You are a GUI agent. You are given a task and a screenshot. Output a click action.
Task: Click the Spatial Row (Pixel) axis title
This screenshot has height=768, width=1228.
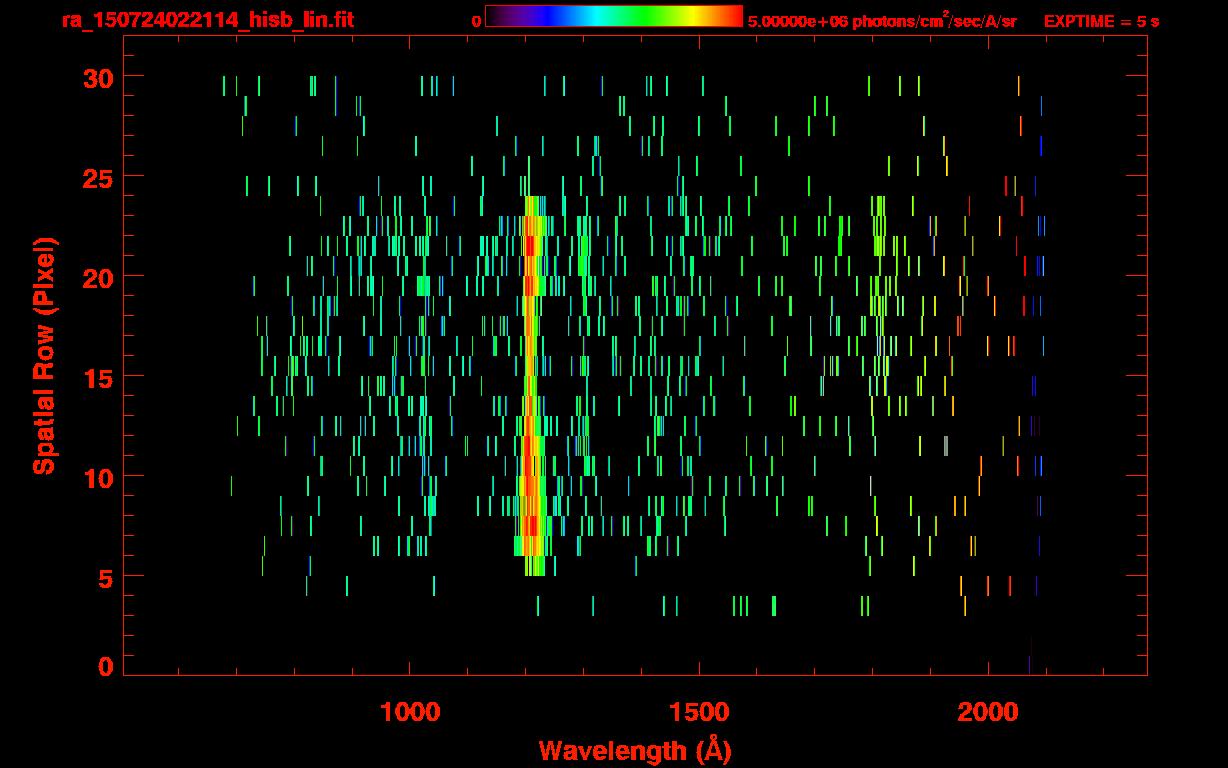pyautogui.click(x=44, y=355)
